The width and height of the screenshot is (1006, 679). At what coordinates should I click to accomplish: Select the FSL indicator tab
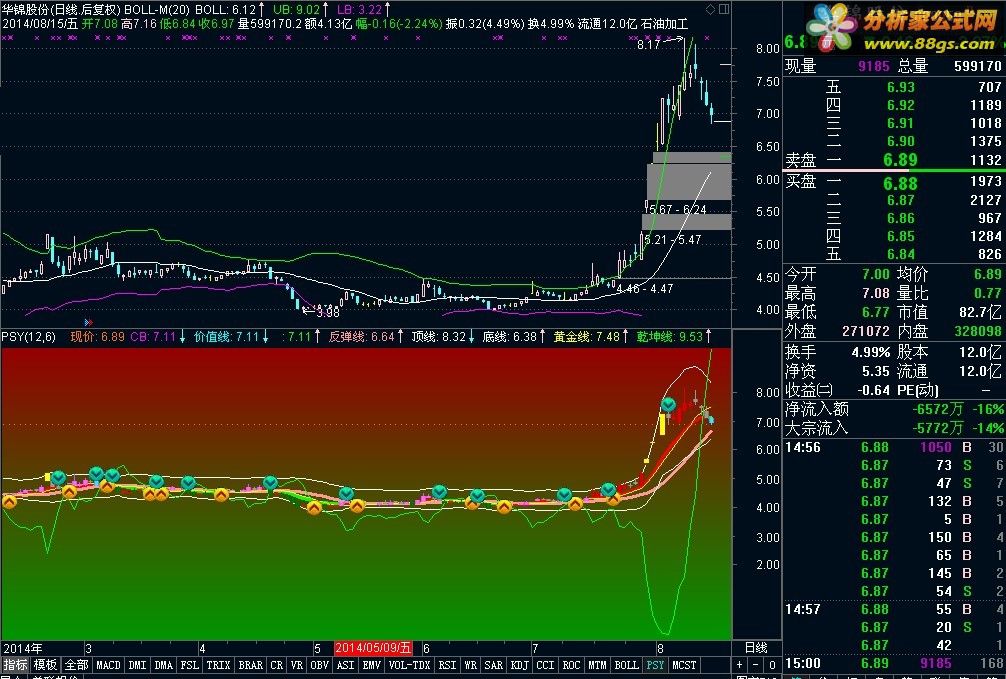pyautogui.click(x=190, y=665)
